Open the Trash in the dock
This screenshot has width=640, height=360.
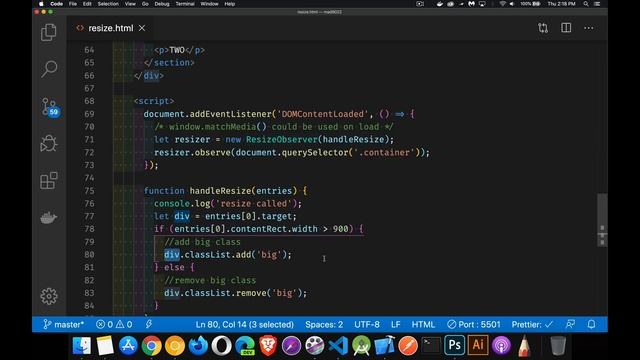(558, 346)
